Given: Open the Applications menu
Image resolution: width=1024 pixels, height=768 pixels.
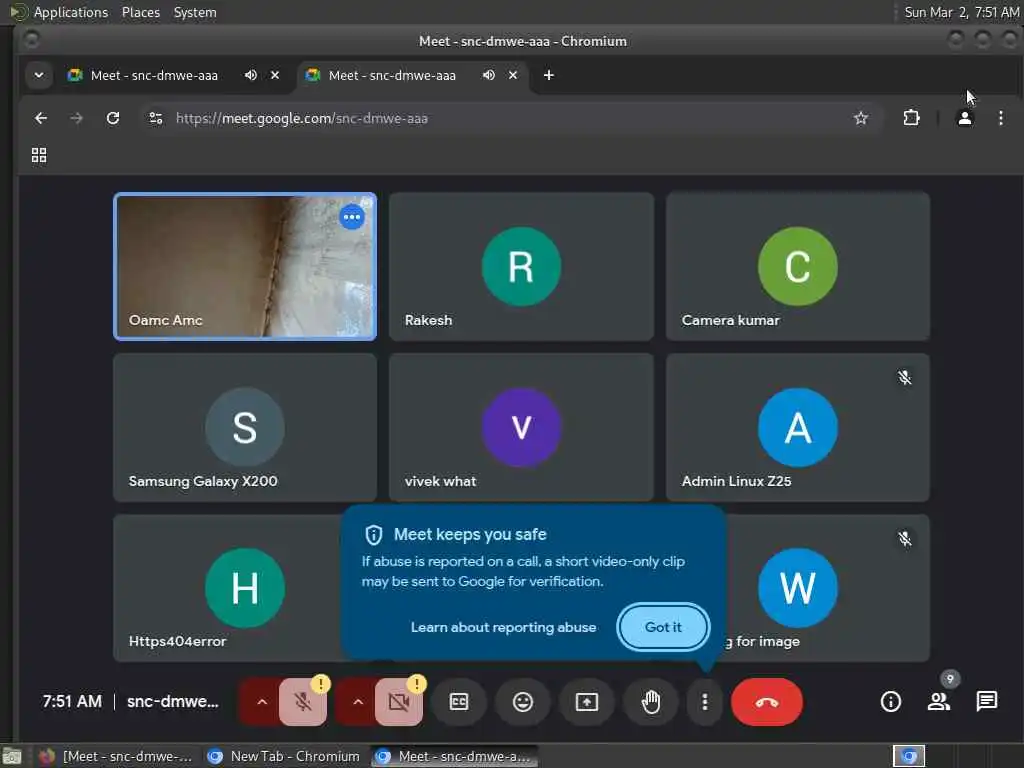Looking at the screenshot, I should (59, 12).
